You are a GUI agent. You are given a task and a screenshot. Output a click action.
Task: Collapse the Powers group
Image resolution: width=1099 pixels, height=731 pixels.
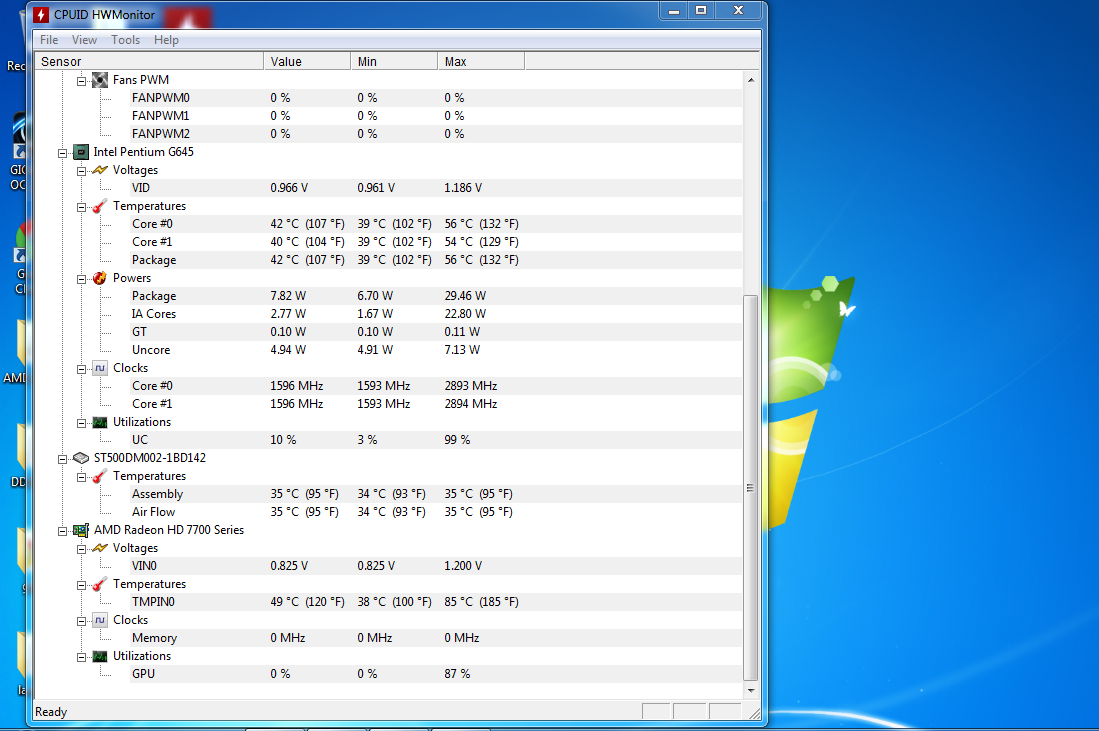pos(81,279)
